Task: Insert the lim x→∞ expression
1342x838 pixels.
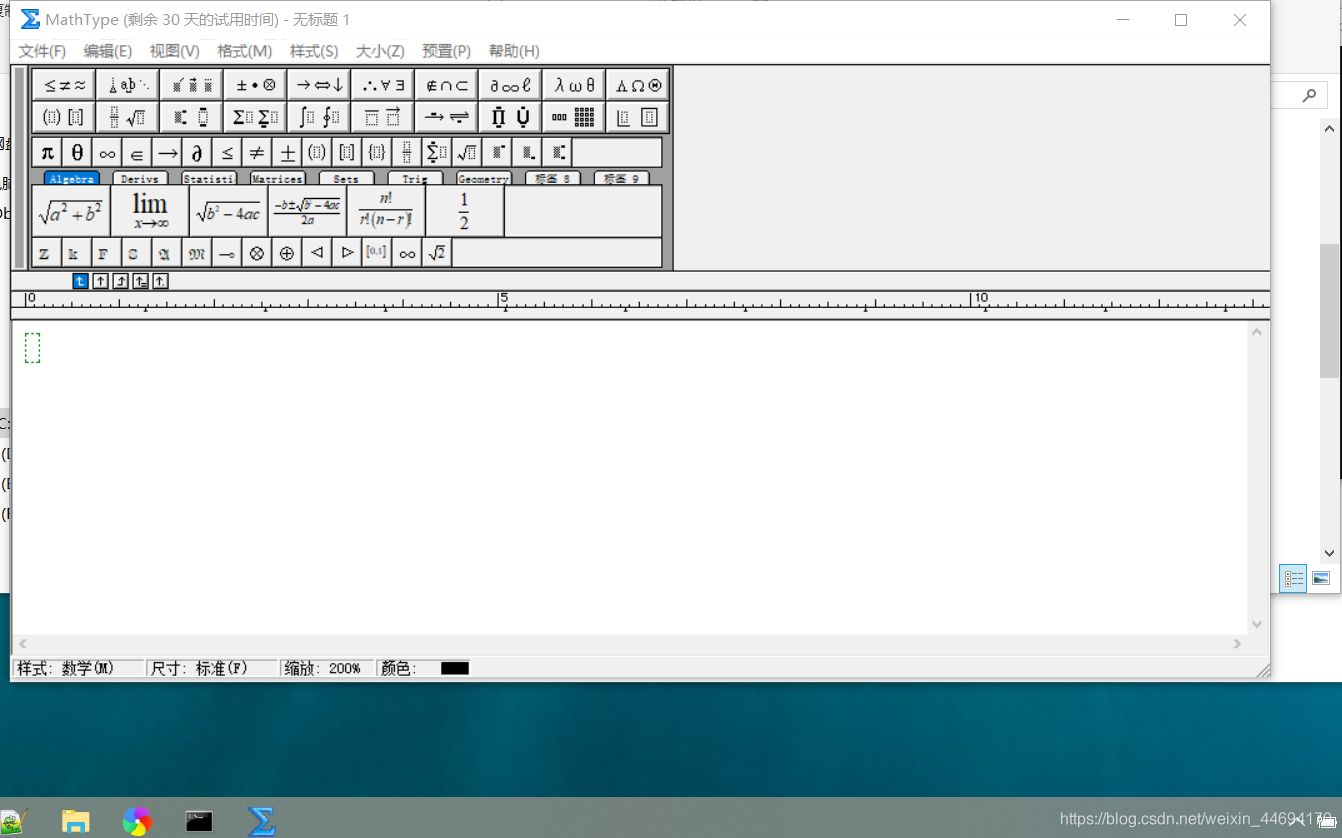Action: tap(150, 211)
